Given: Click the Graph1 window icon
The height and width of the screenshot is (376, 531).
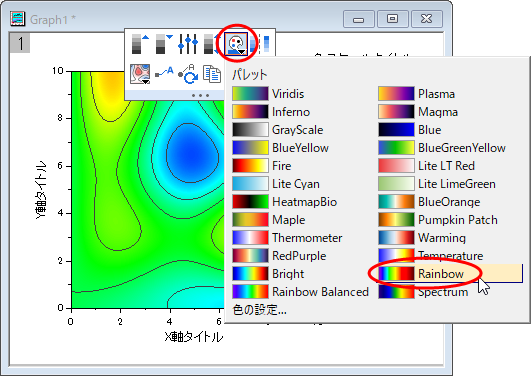Looking at the screenshot, I should pyautogui.click(x=17, y=18).
